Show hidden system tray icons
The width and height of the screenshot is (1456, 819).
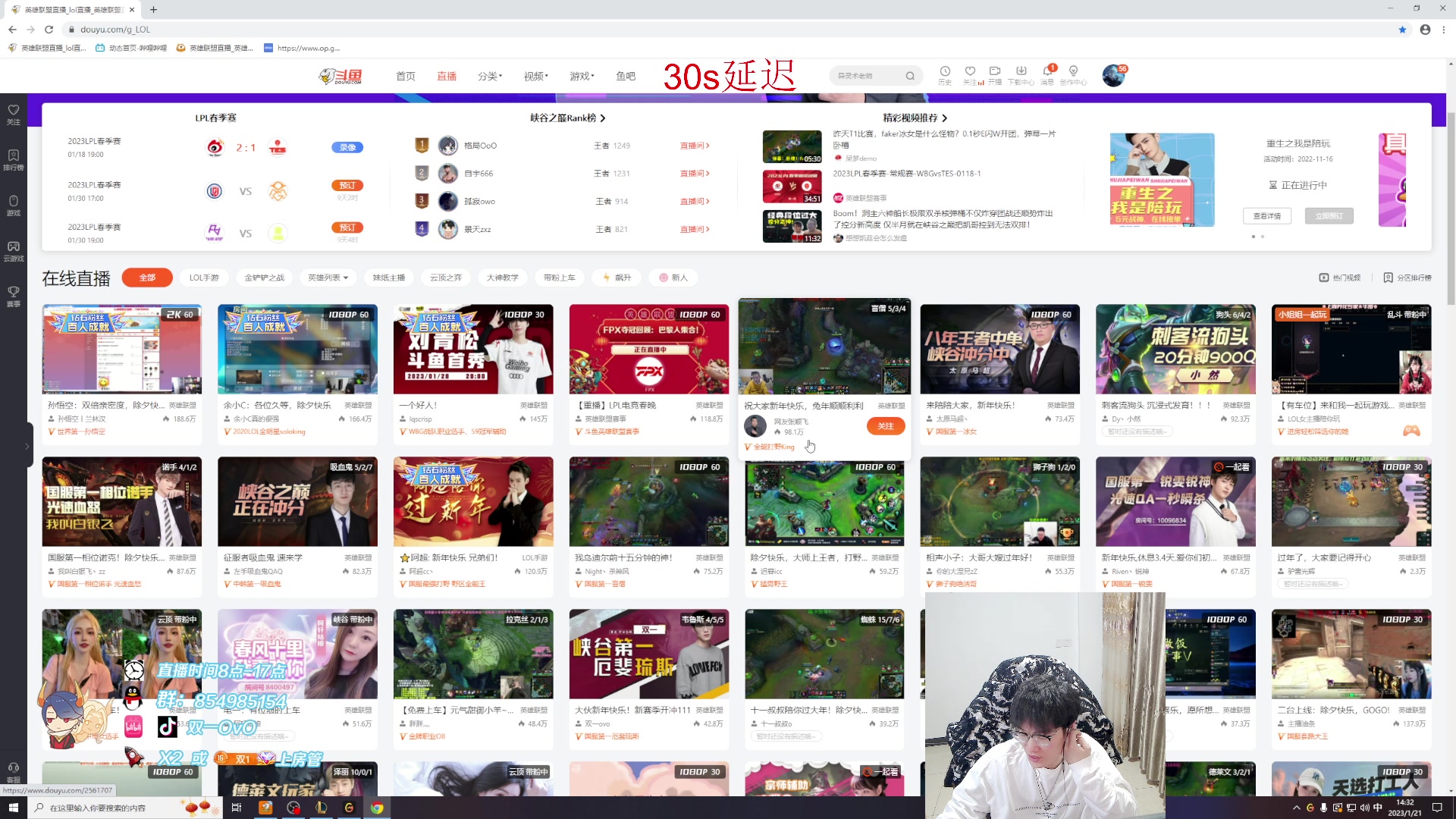point(1296,808)
